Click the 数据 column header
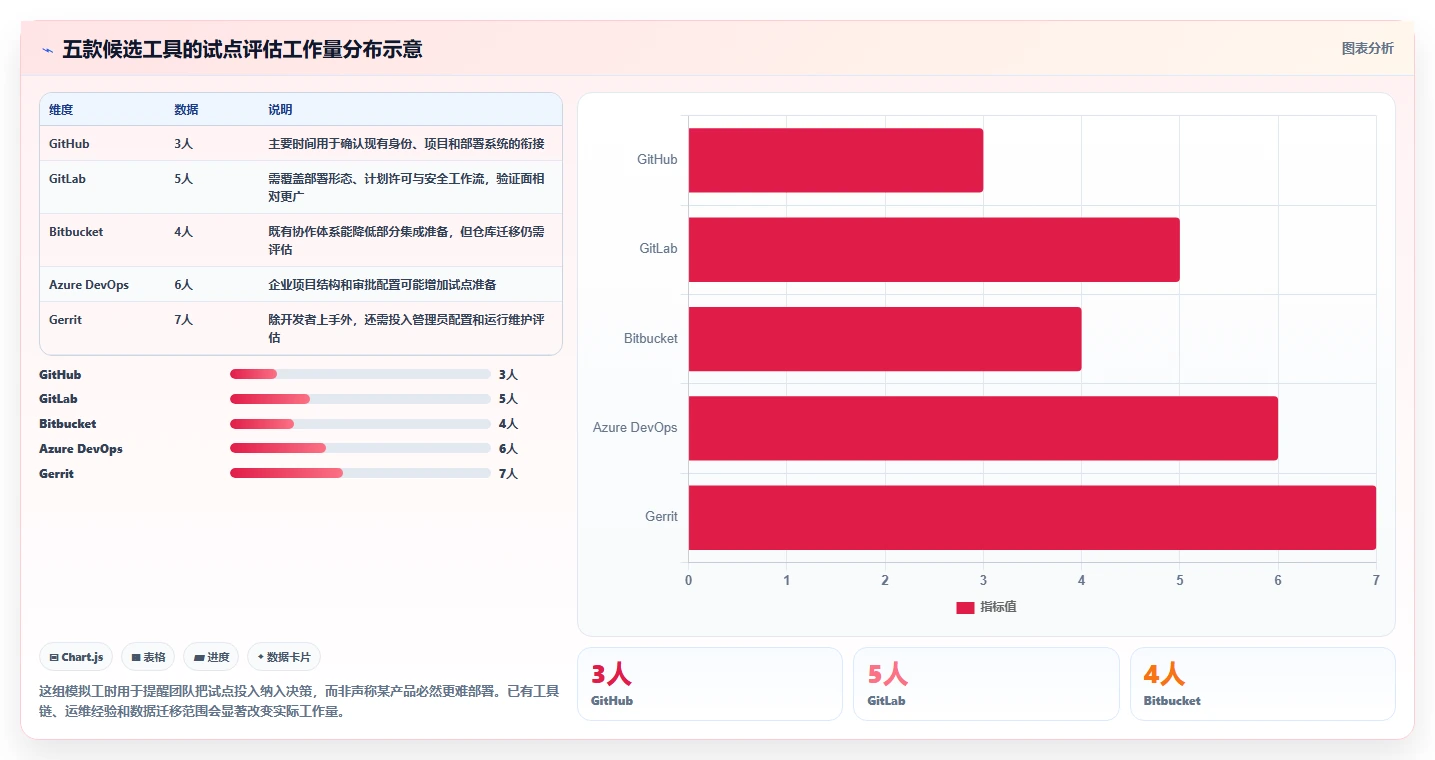The image size is (1435, 760). (186, 110)
